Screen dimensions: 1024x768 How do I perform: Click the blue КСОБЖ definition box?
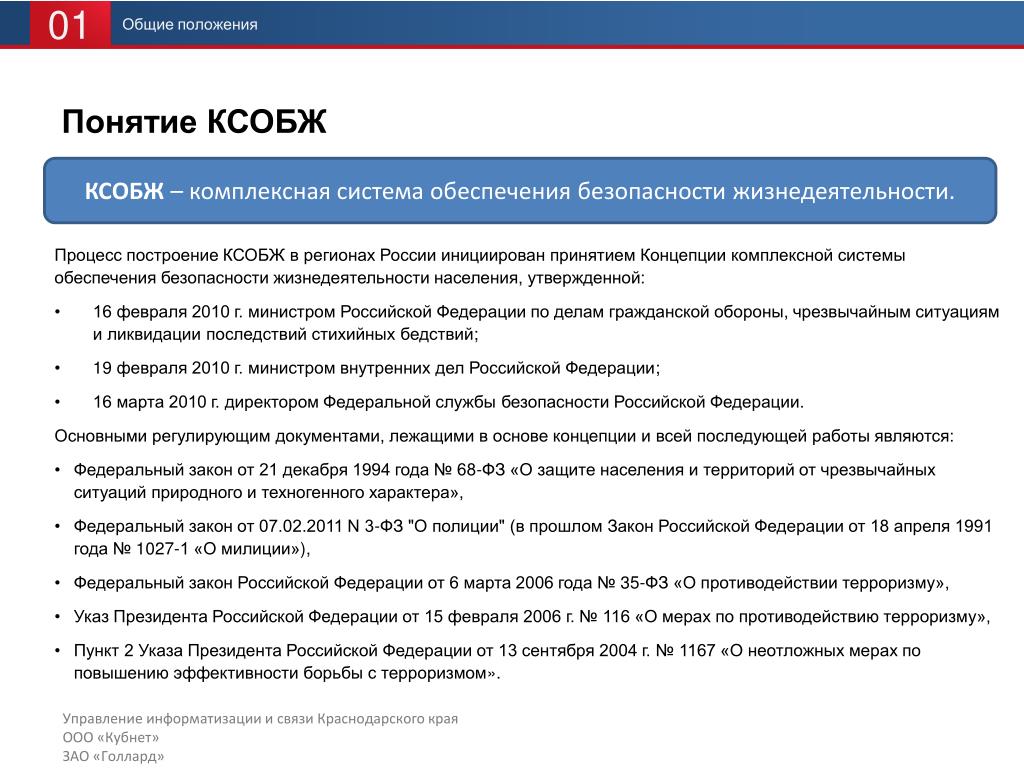tap(520, 191)
